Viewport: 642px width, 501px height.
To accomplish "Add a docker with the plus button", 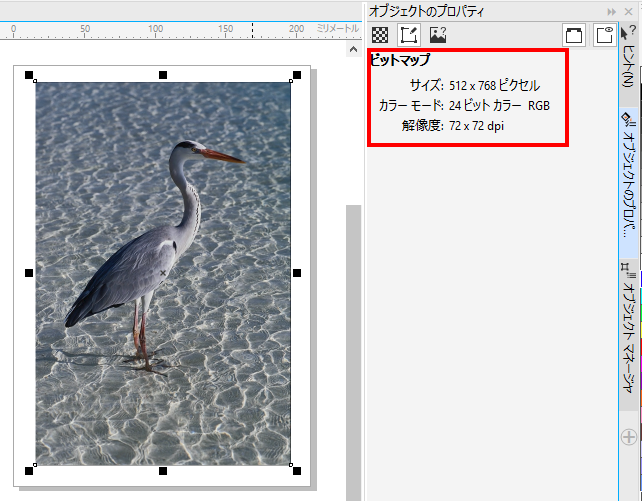I will (629, 436).
